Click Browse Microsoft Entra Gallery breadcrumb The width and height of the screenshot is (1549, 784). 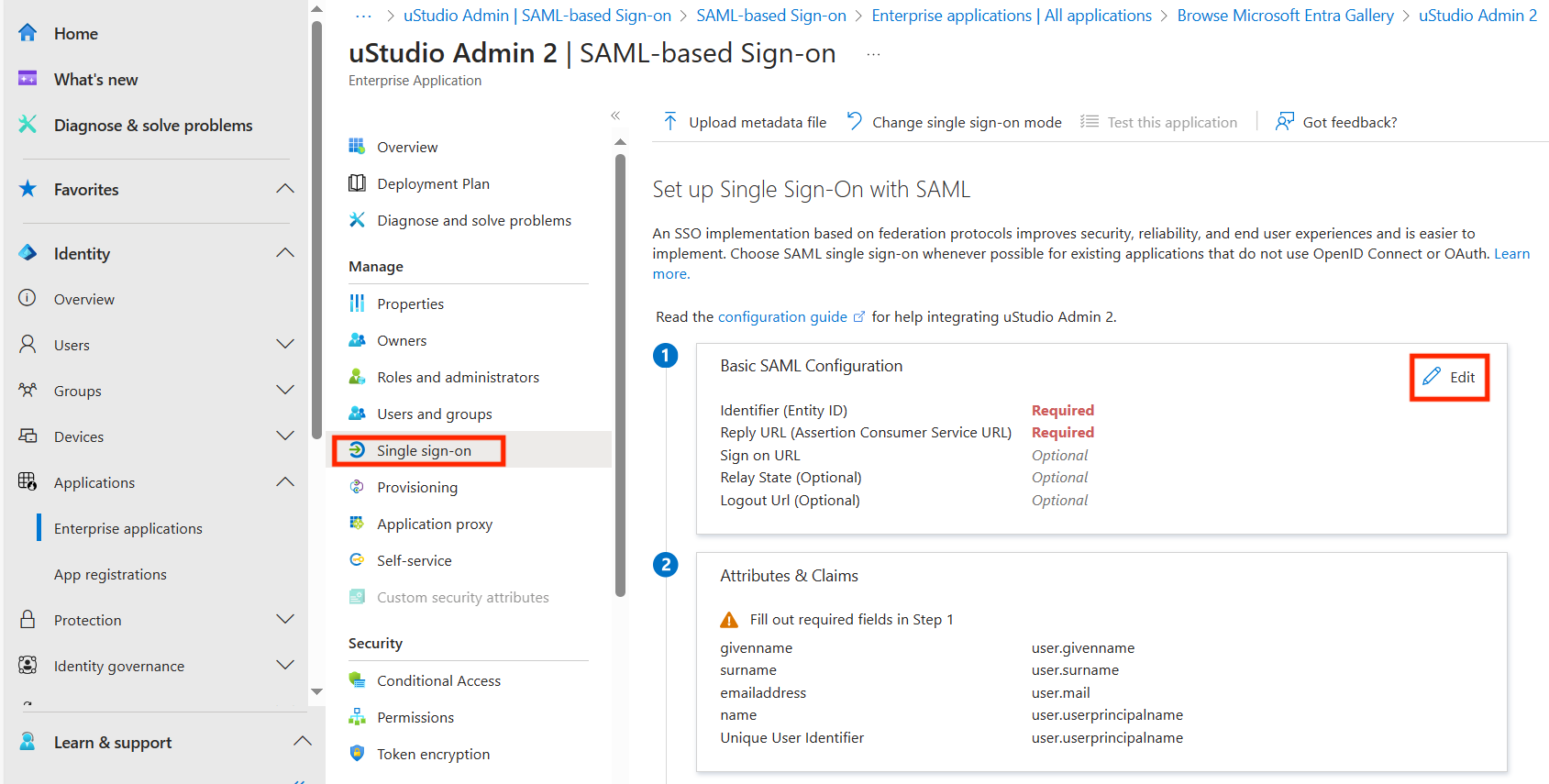pyautogui.click(x=1285, y=16)
